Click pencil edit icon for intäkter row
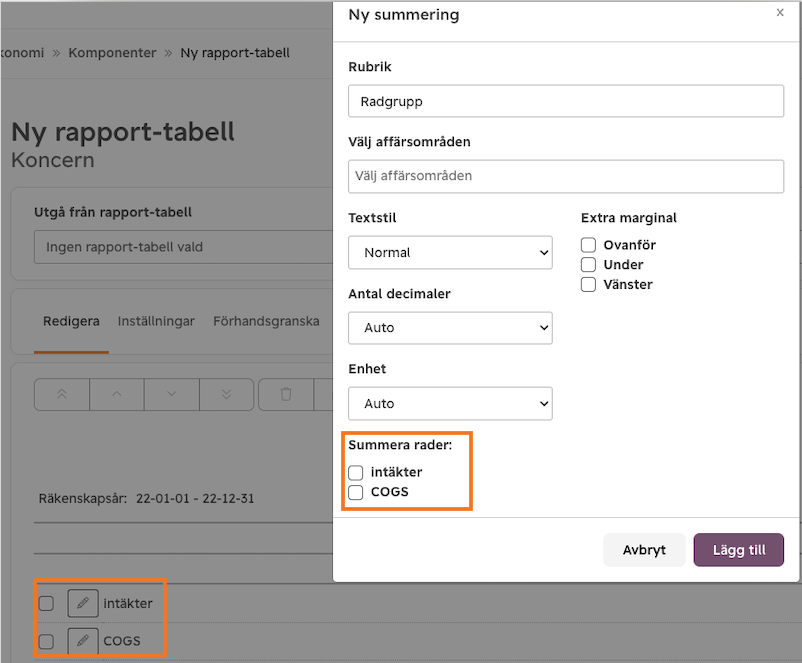 pyautogui.click(x=83, y=603)
